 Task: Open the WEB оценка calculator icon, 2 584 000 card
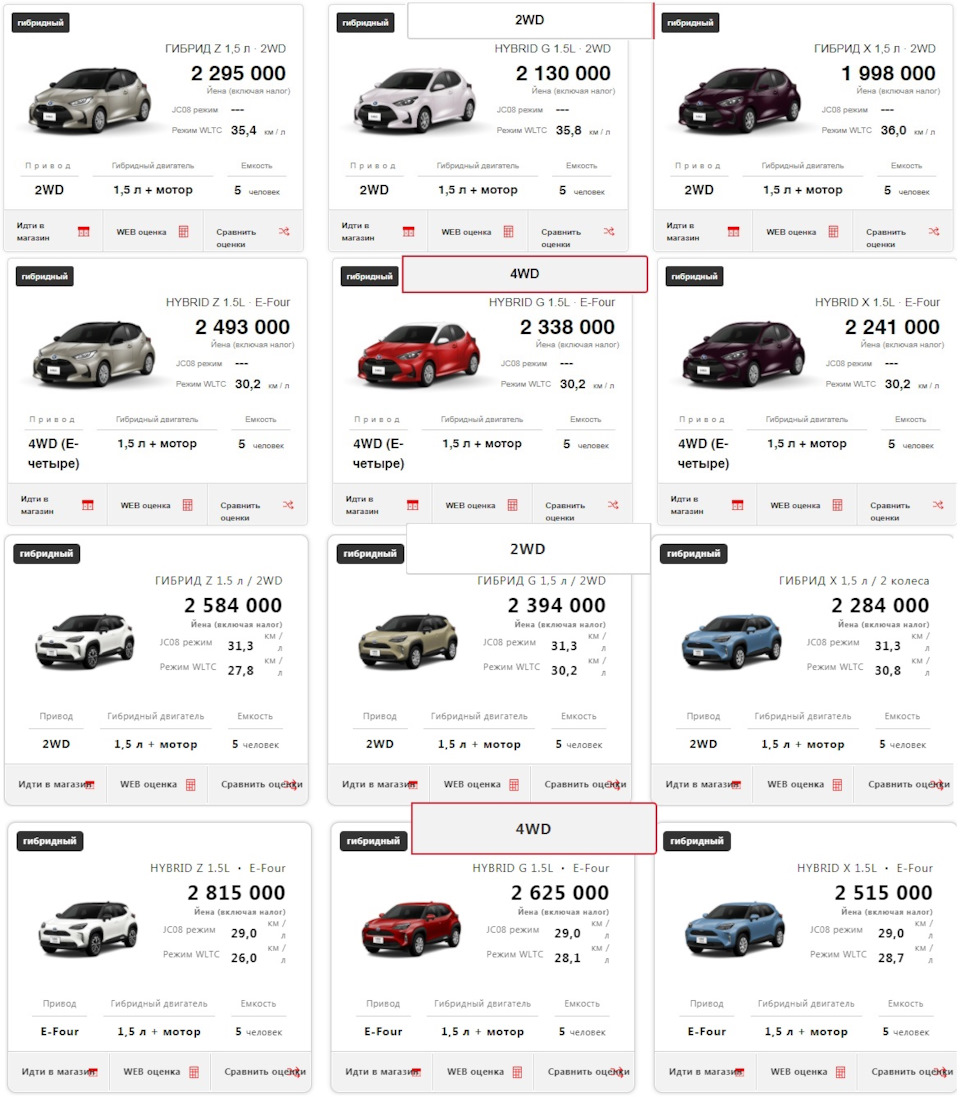(x=190, y=785)
